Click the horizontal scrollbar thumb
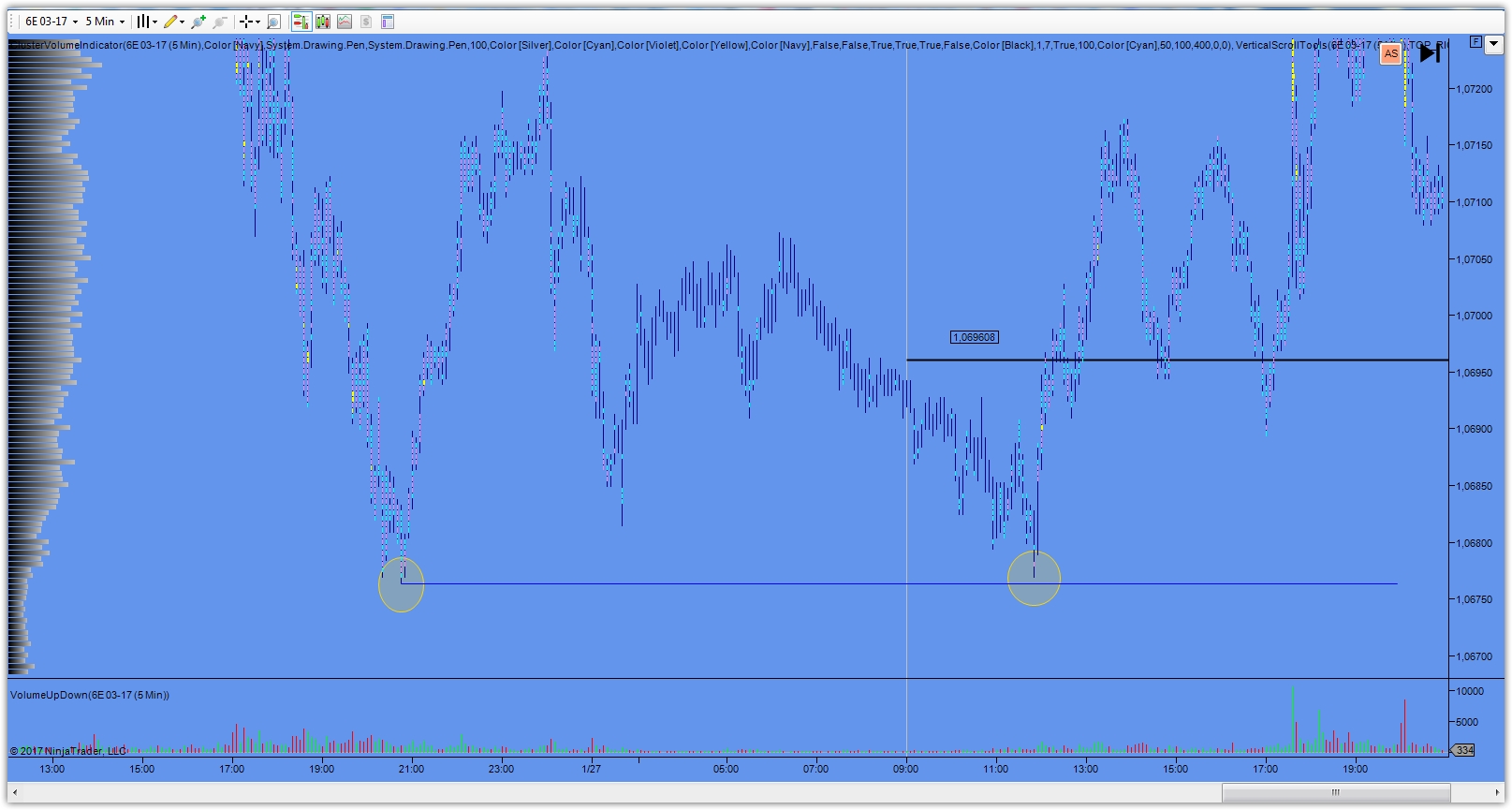Image resolution: width=1512 pixels, height=810 pixels. tap(1335, 792)
